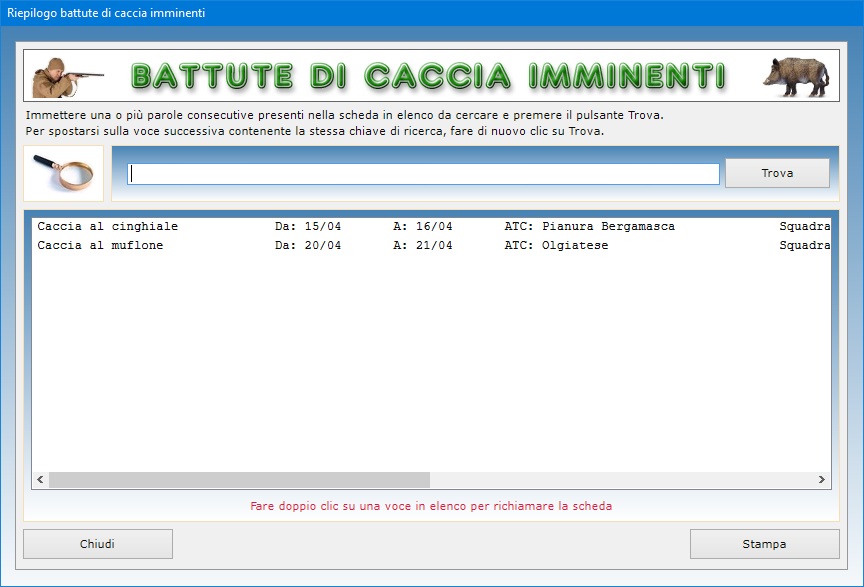Image resolution: width=864 pixels, height=587 pixels.
Task: Click the "Riepilogo battute di caccia imminenti" title bar
Action: [x=432, y=13]
